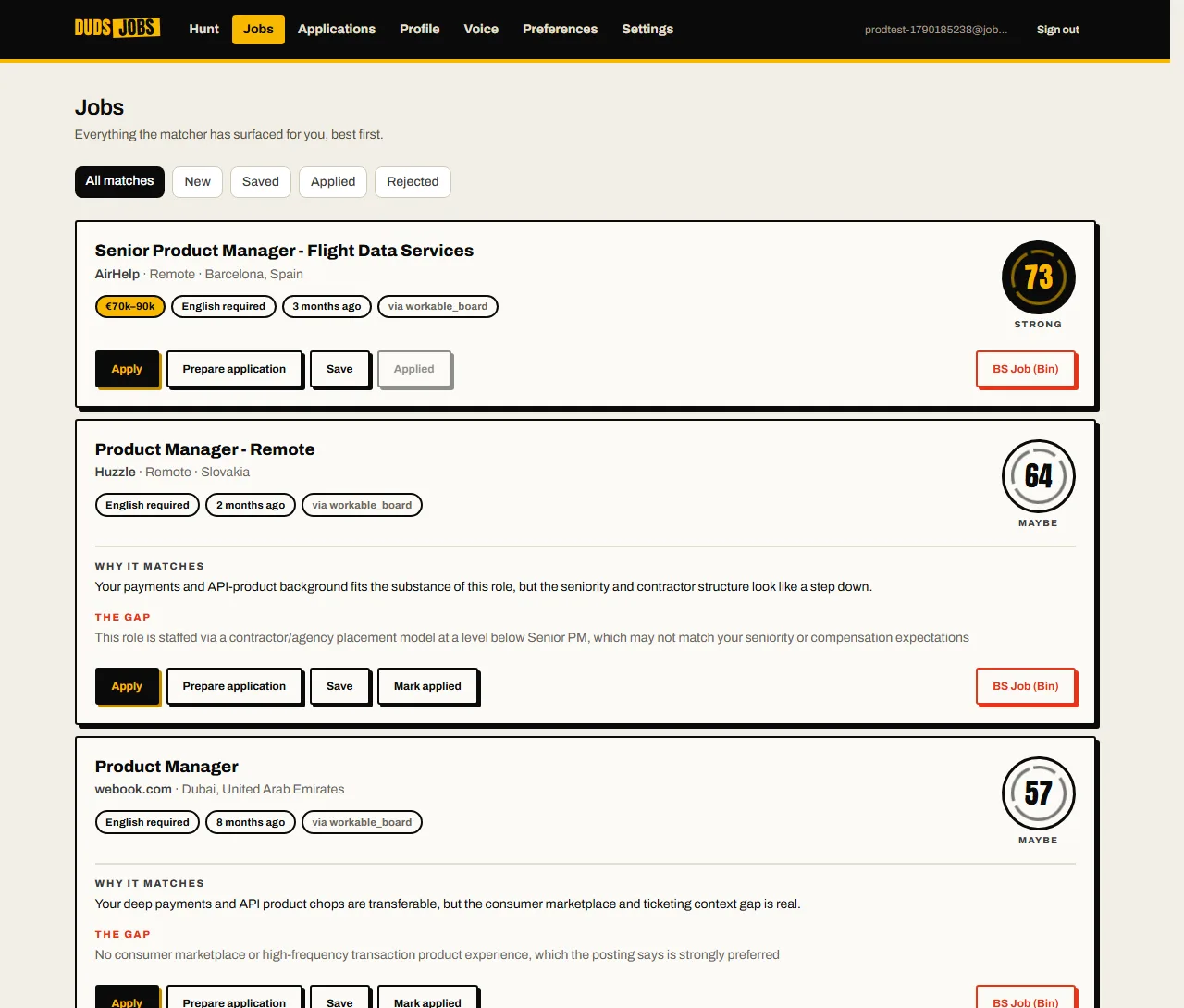Bin the Huzzle job as BS Job
Viewport: 1184px width, 1008px height.
[1025, 686]
